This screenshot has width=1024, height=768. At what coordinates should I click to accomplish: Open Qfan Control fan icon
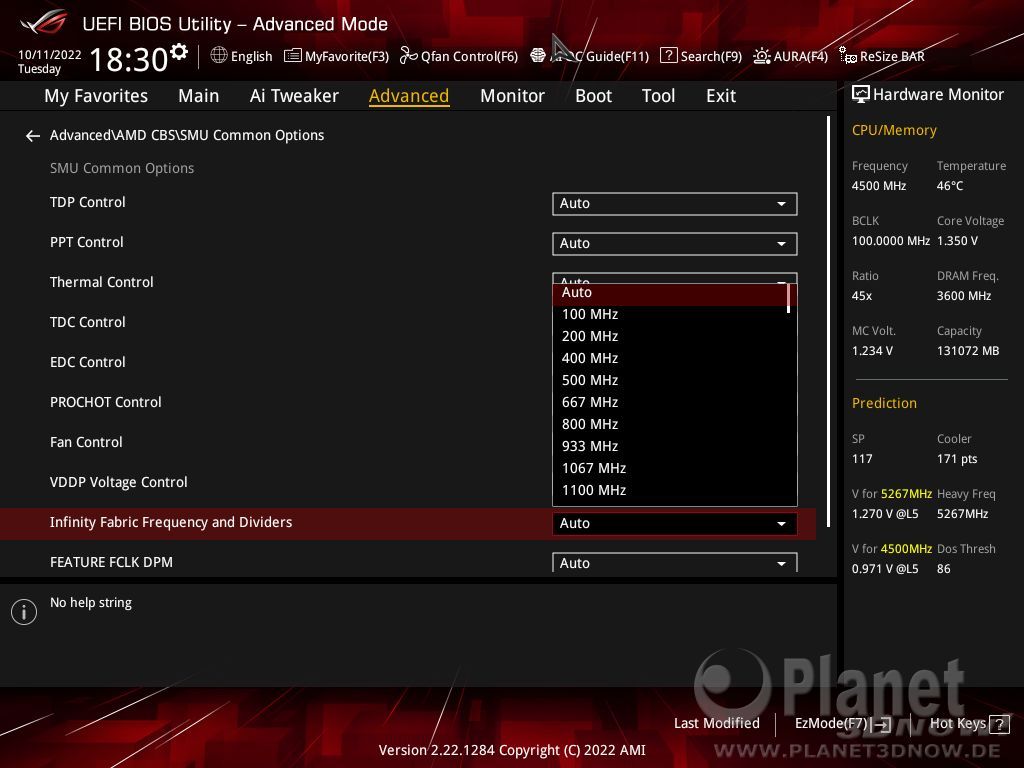(408, 56)
